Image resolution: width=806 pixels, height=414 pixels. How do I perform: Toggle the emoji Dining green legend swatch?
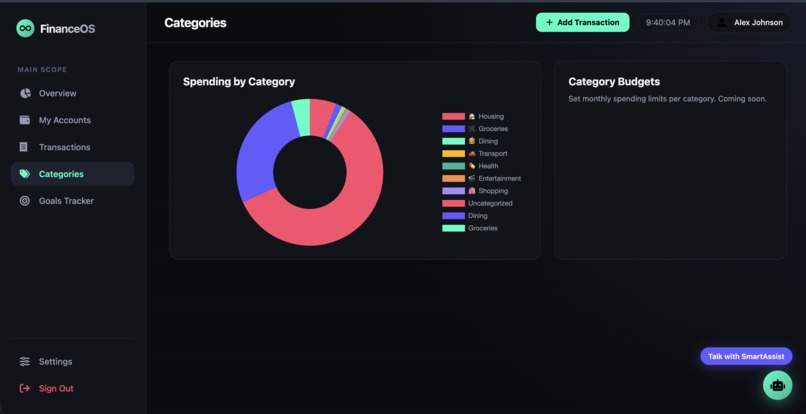point(453,141)
